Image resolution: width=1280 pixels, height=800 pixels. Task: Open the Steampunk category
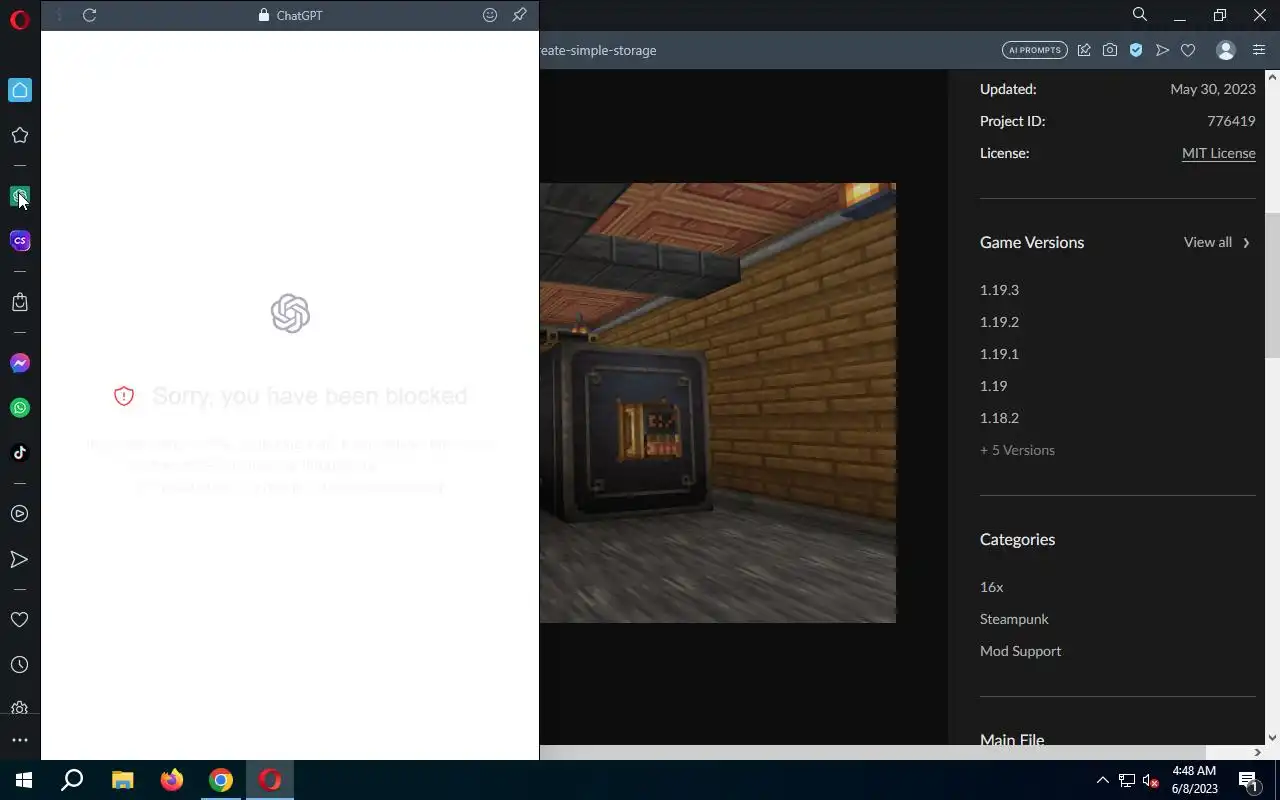pos(1014,619)
